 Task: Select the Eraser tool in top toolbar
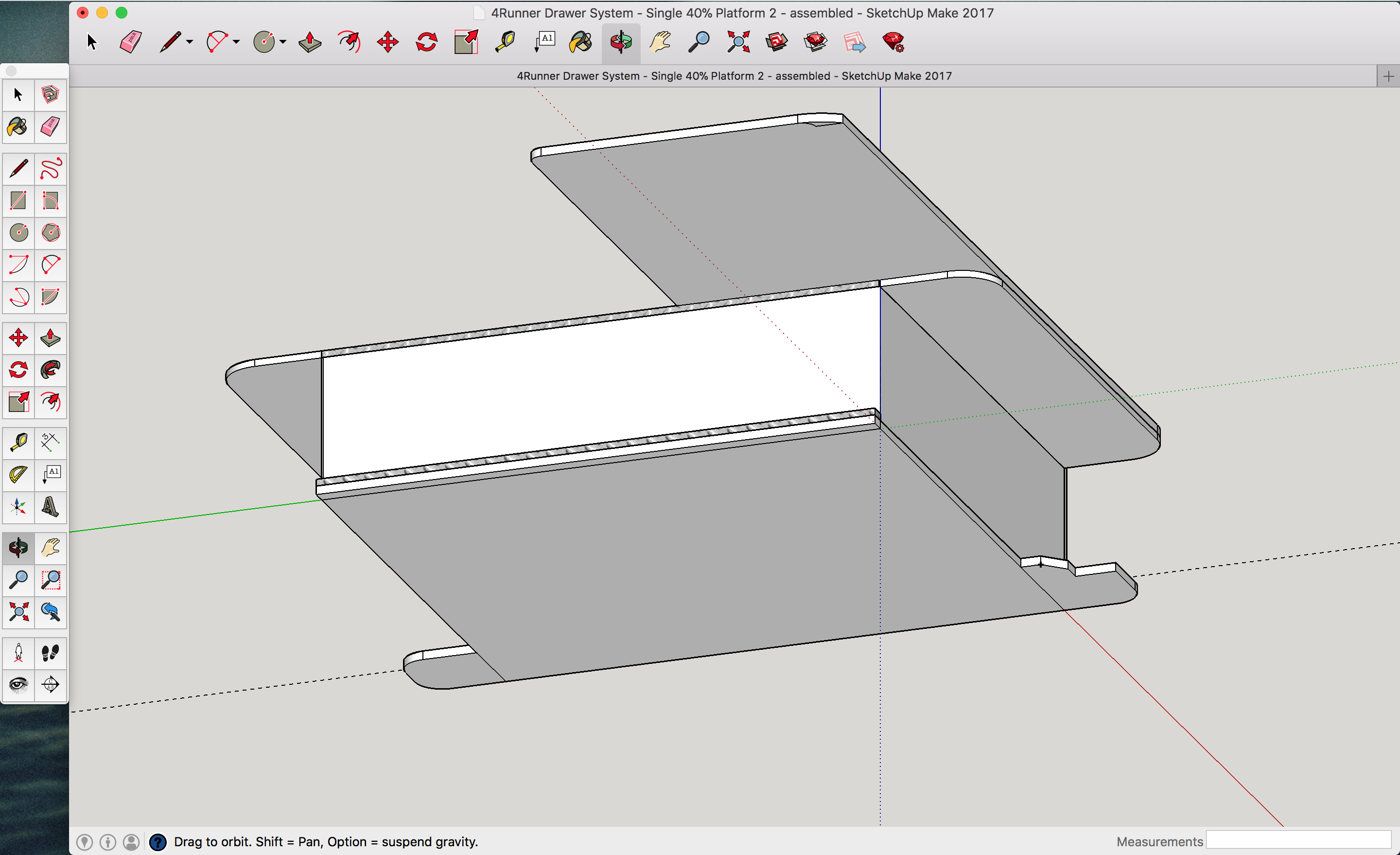[131, 42]
